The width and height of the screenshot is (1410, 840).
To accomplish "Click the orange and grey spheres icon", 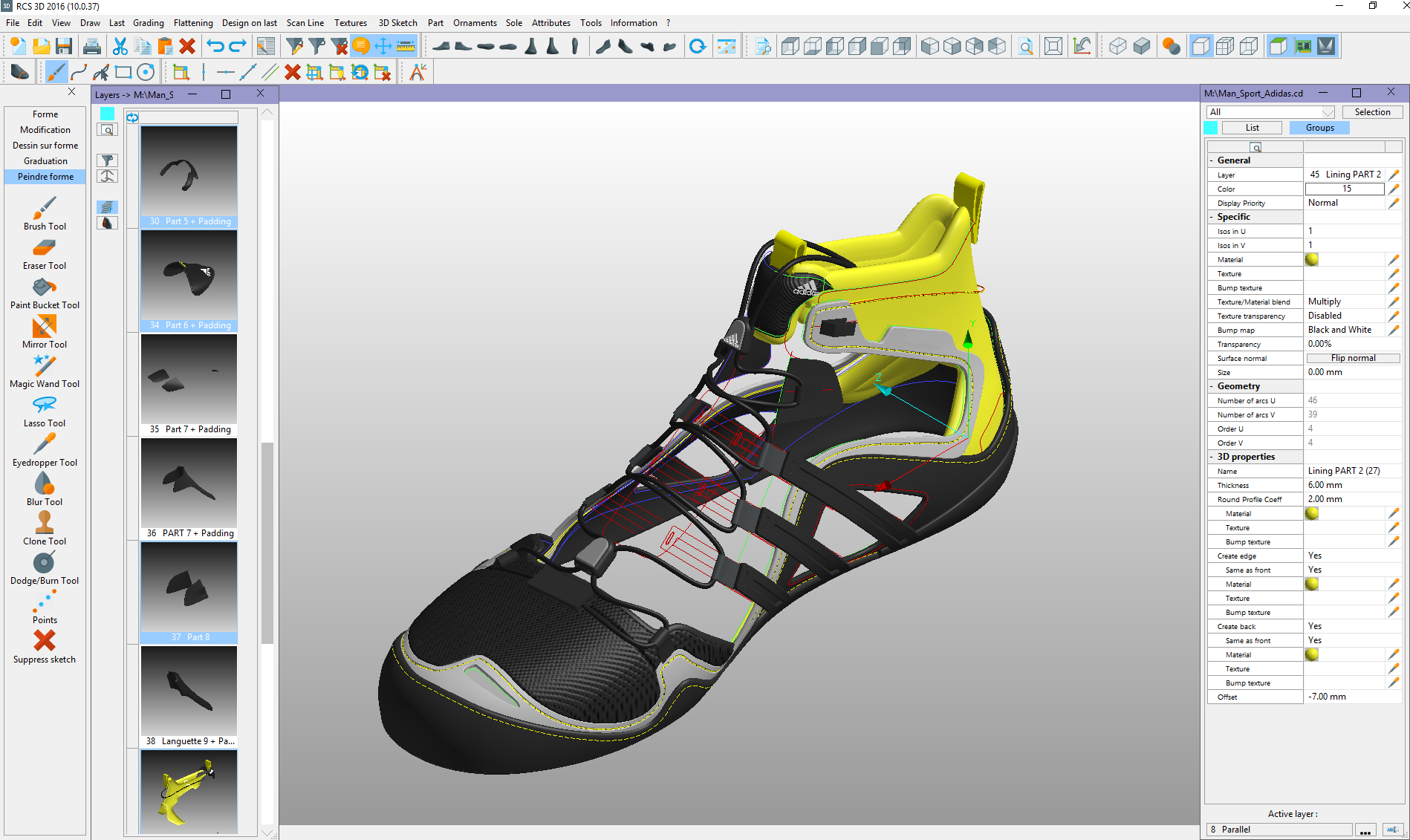I will coord(1171,46).
